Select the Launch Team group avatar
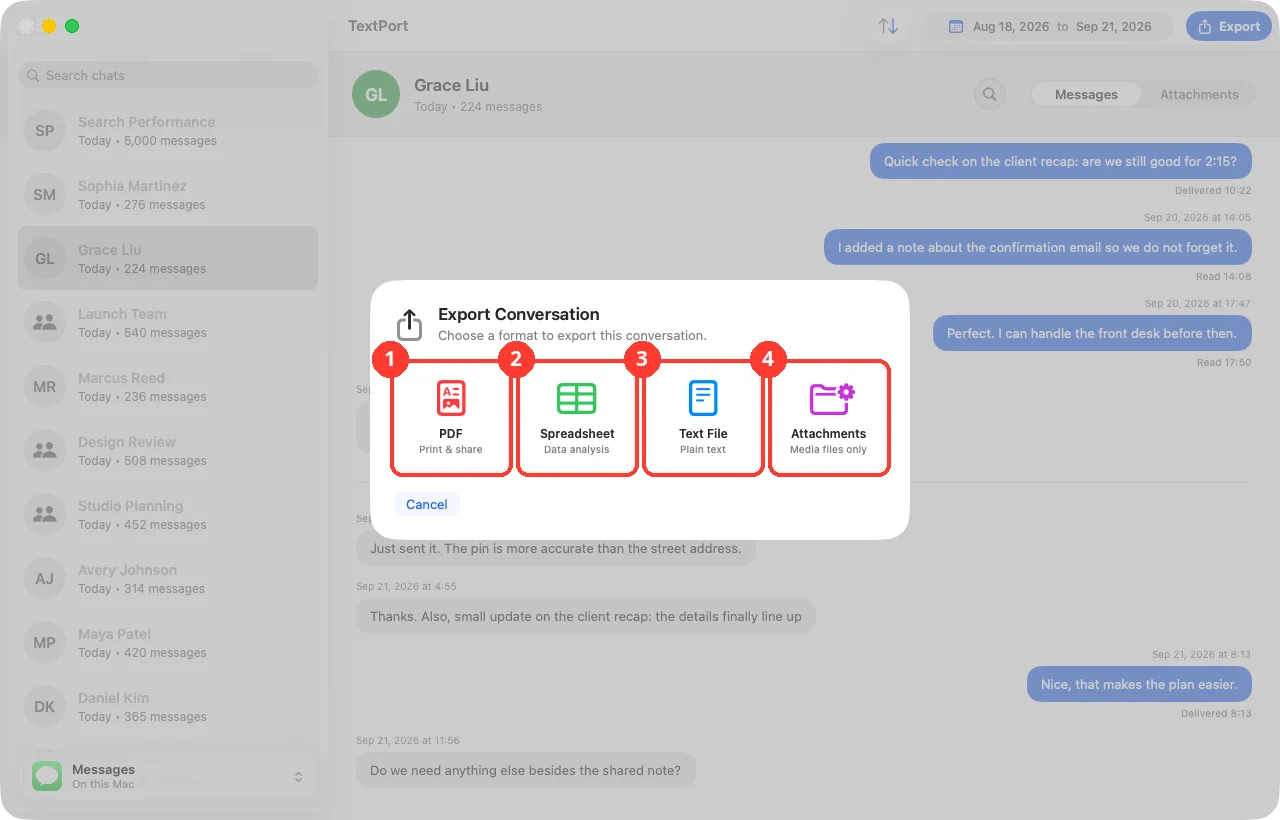1280x820 pixels. click(45, 323)
